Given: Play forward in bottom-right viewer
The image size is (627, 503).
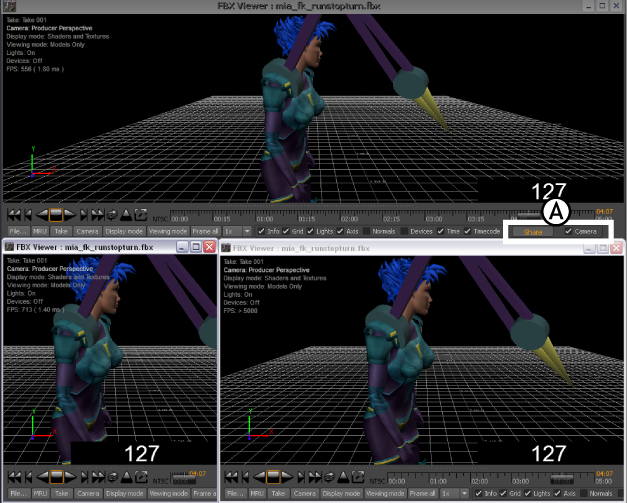Looking at the screenshot, I should pos(287,477).
